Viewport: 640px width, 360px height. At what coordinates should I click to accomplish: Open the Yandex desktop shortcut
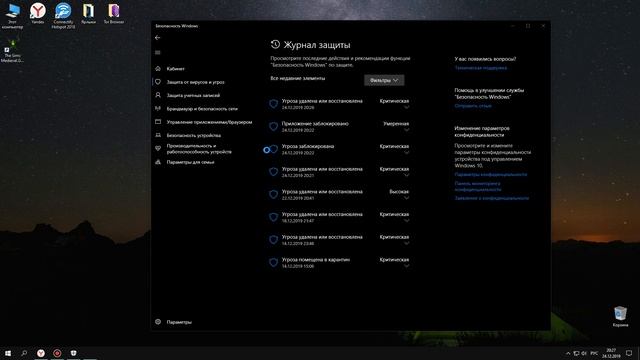click(x=38, y=13)
